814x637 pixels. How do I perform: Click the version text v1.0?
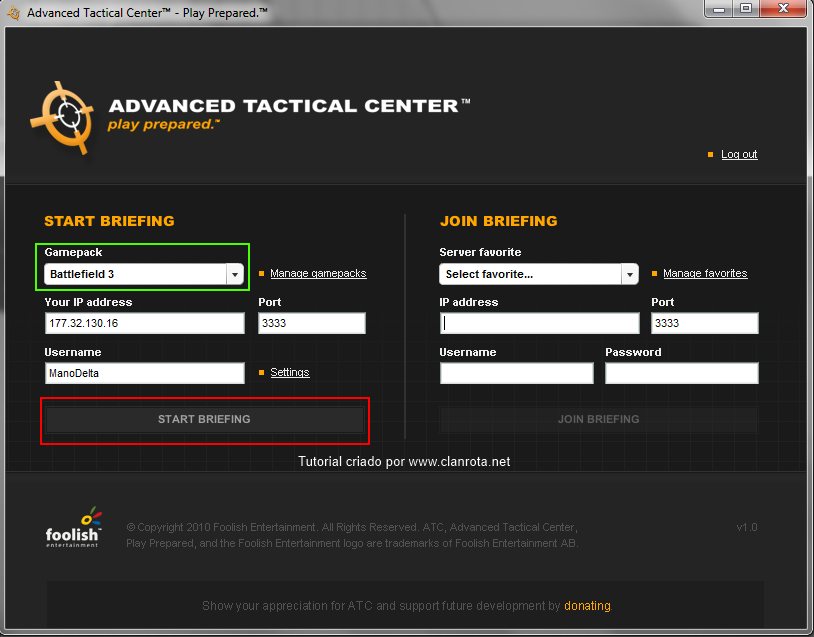(x=747, y=527)
